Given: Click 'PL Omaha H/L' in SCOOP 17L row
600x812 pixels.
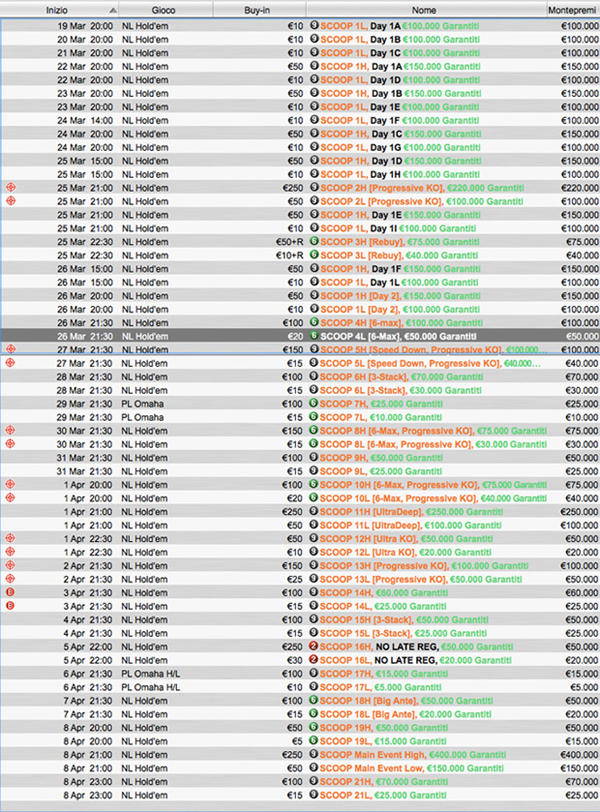Looking at the screenshot, I should pyautogui.click(x=150, y=687).
